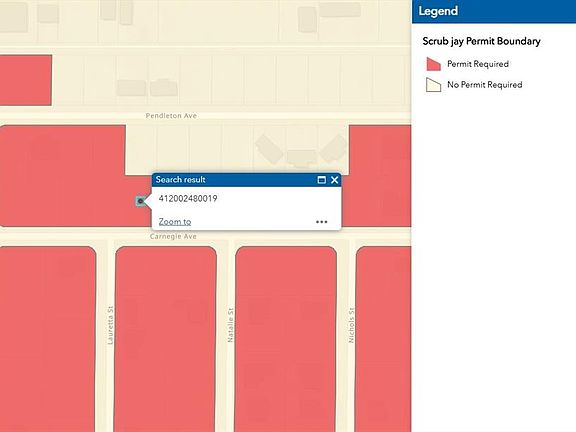This screenshot has width=576, height=432.
Task: Click the Nichols St street label
Action: 351,325
